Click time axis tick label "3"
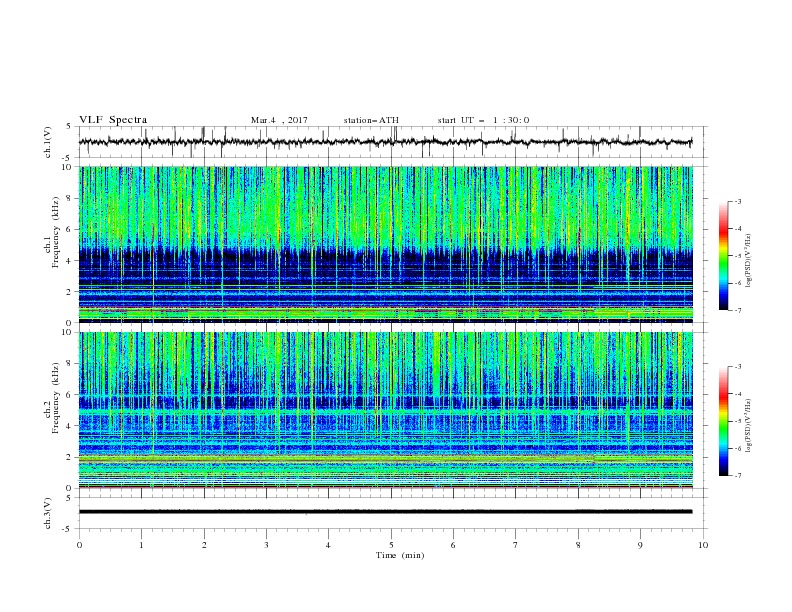Viewport: 792px width, 612px height. (x=266, y=545)
